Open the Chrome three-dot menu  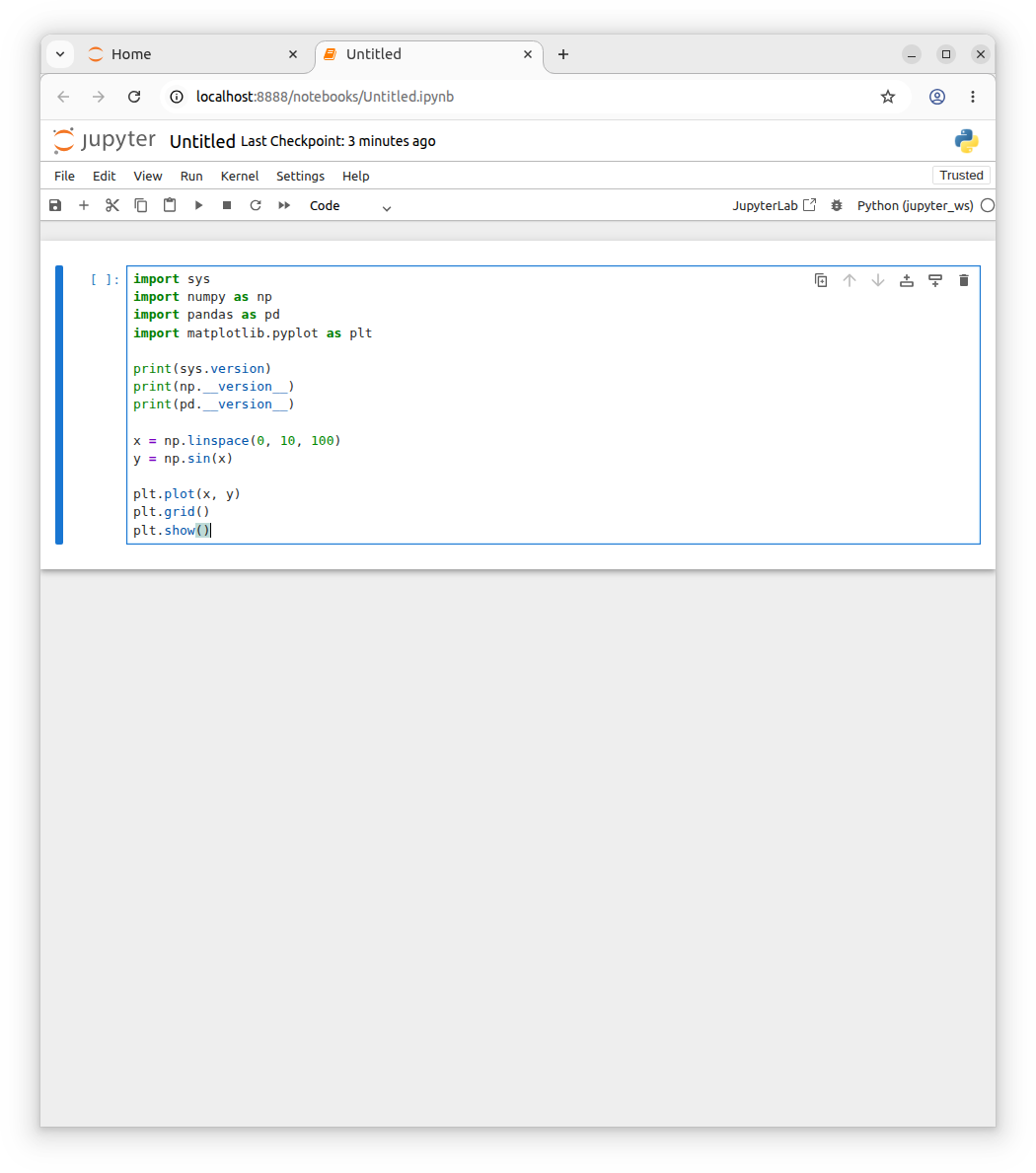[973, 97]
